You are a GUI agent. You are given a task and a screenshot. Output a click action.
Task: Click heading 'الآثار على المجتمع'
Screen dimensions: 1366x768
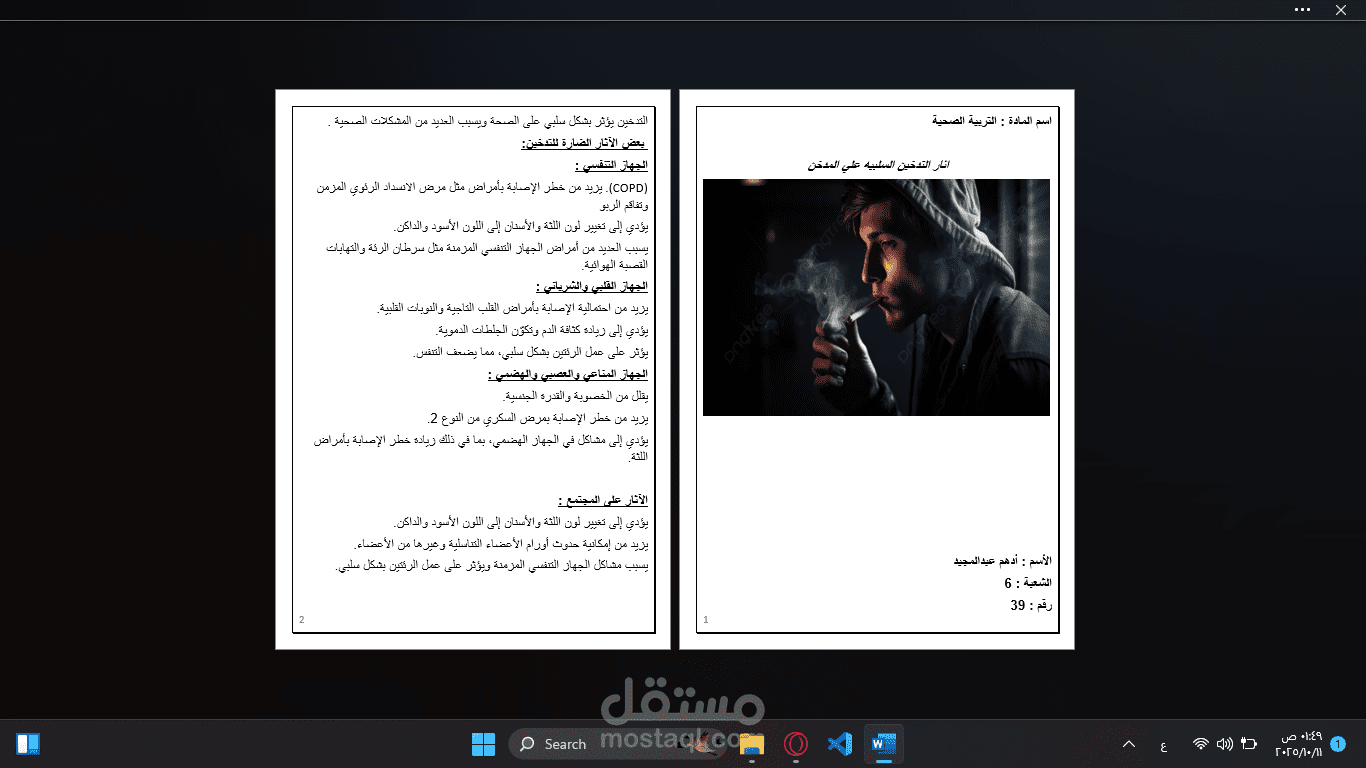click(602, 500)
